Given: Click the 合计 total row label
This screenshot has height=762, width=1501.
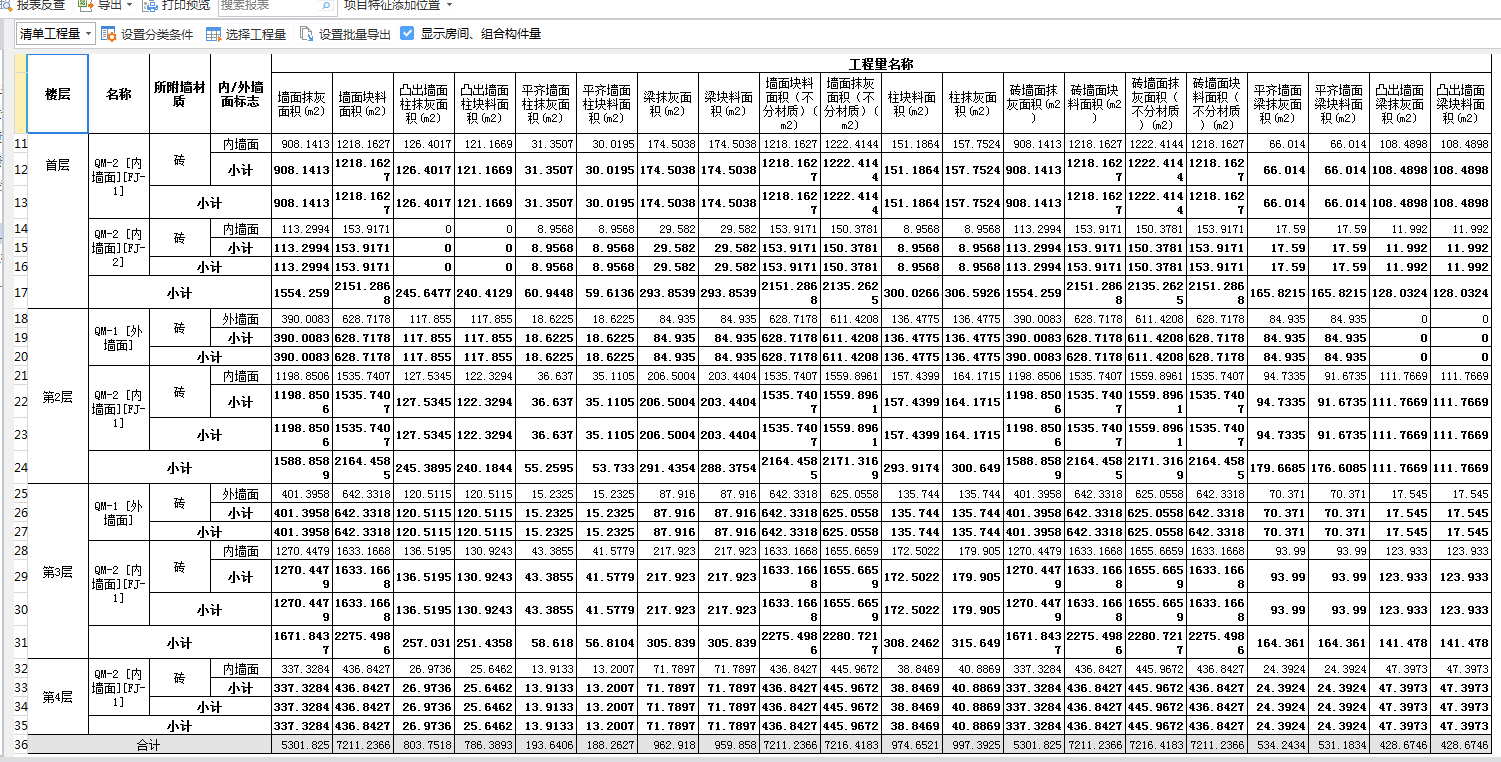Looking at the screenshot, I should (x=149, y=745).
